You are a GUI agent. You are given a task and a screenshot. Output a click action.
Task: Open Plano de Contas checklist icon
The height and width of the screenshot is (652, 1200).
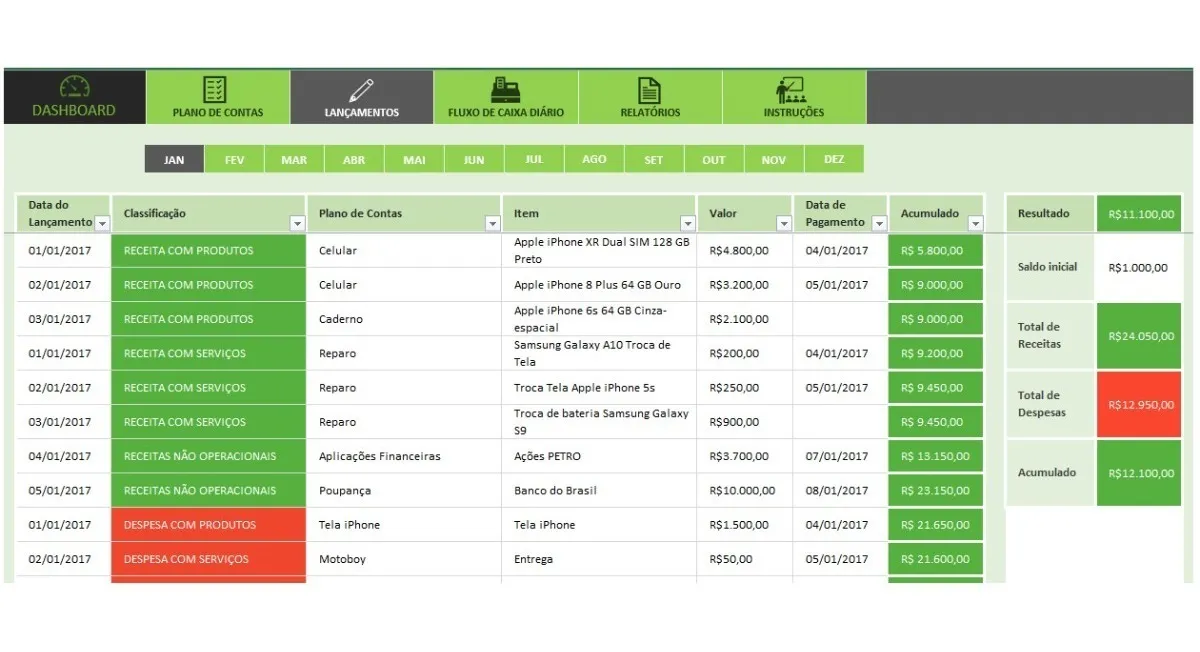tap(215, 89)
